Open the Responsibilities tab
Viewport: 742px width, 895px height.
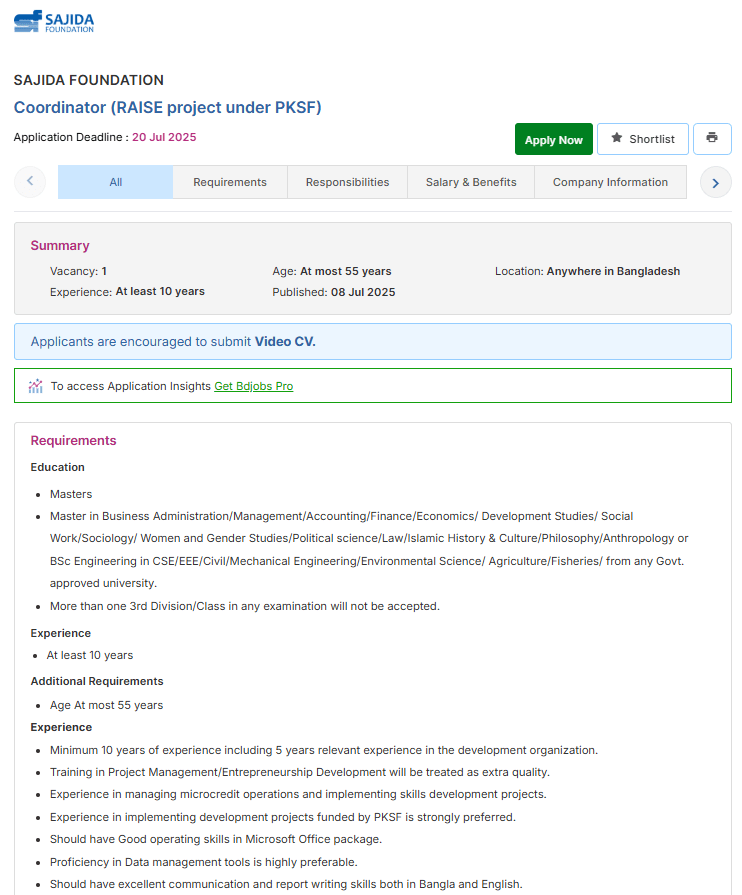(x=347, y=182)
